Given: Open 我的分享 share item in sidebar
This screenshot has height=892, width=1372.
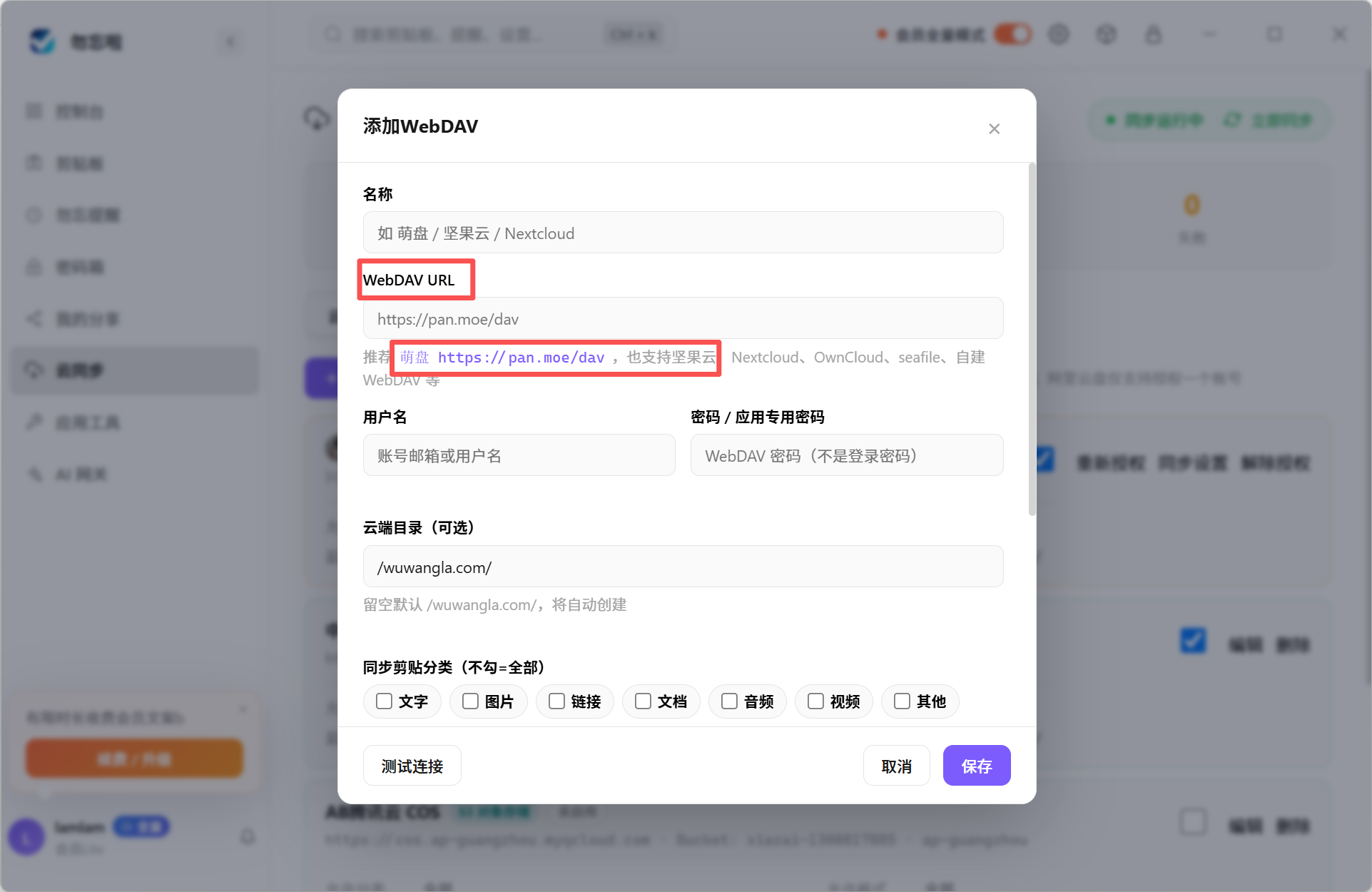Looking at the screenshot, I should click(x=135, y=319).
